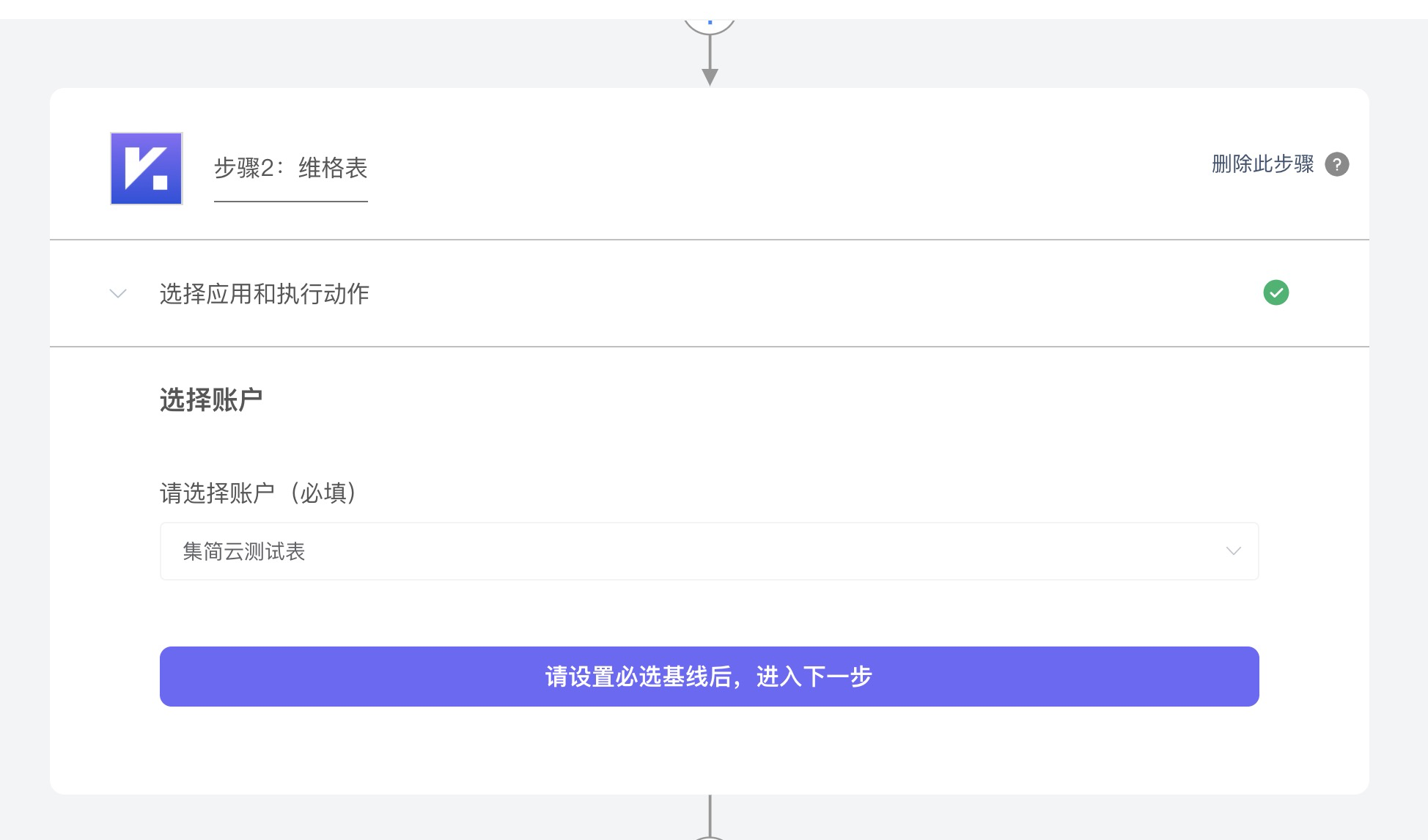Click the gray canvas left of card
Image resolution: width=1428 pixels, height=840 pixels.
pos(24,440)
